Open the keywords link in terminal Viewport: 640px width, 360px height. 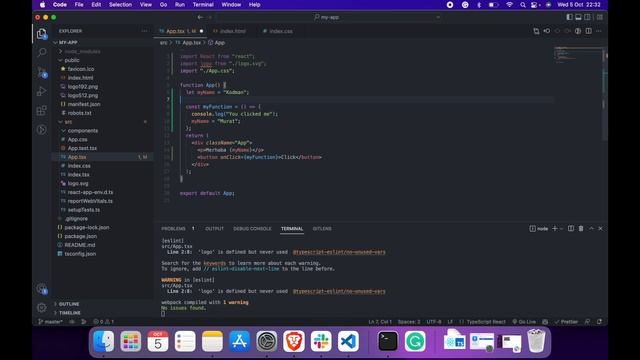click(x=214, y=263)
